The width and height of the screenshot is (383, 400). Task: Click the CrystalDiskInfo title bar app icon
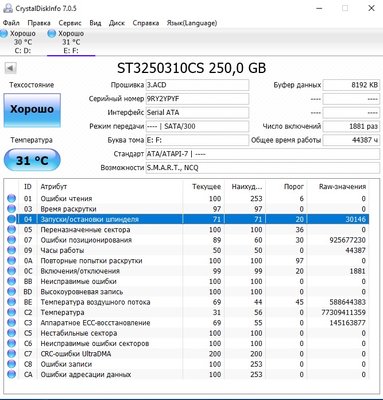click(8, 8)
